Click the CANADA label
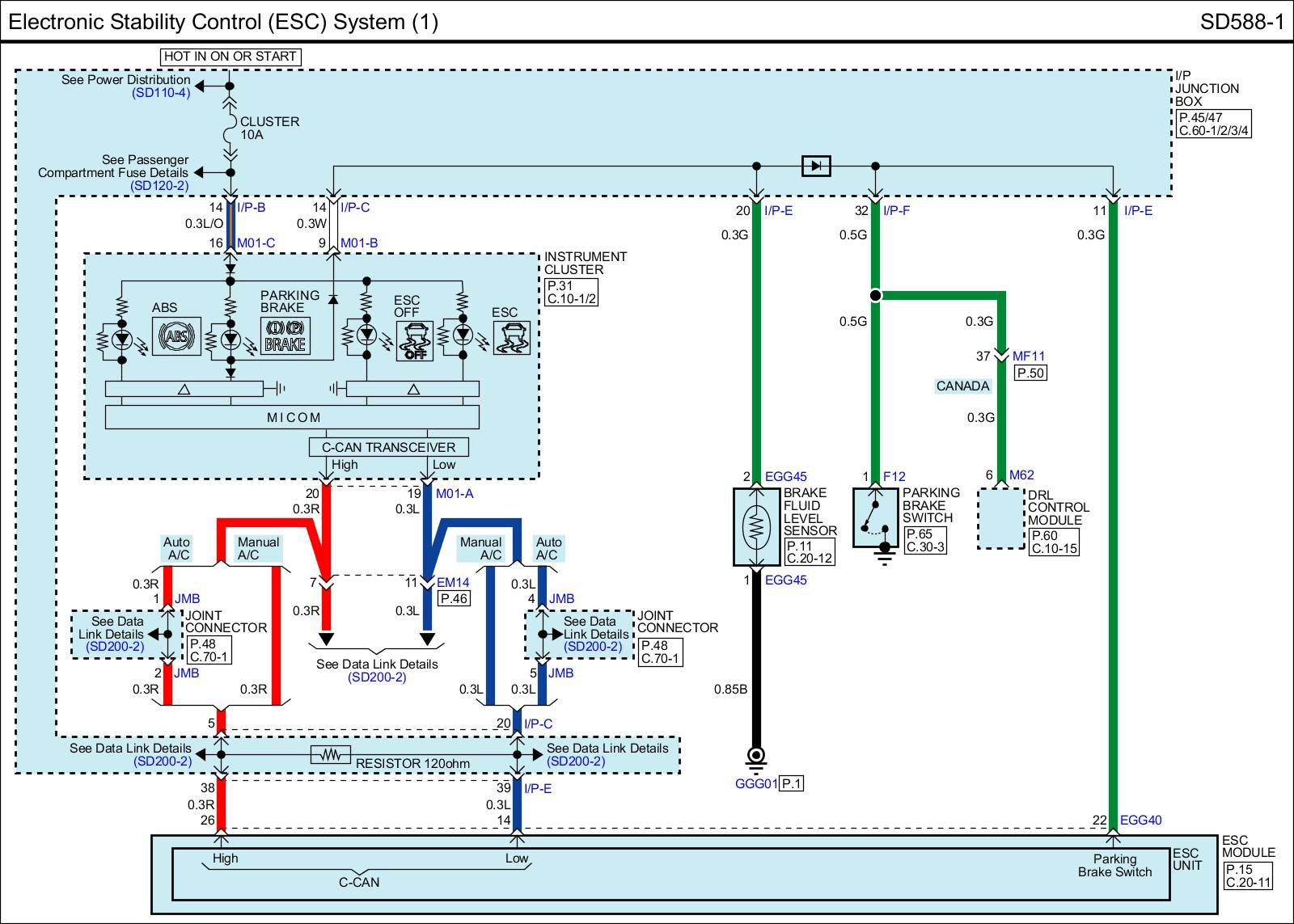1294x924 pixels. (962, 386)
